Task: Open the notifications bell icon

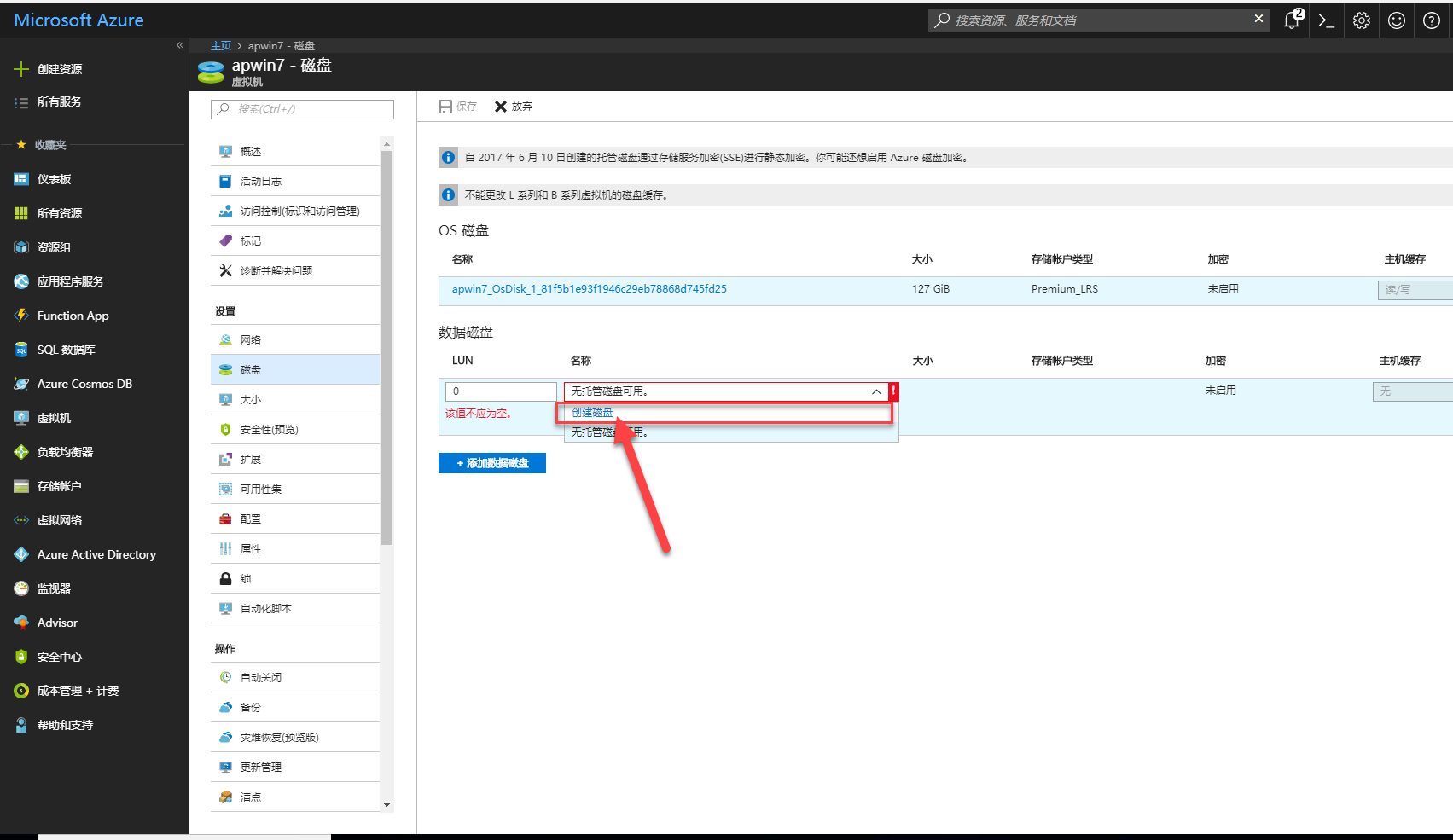Action: [1292, 20]
